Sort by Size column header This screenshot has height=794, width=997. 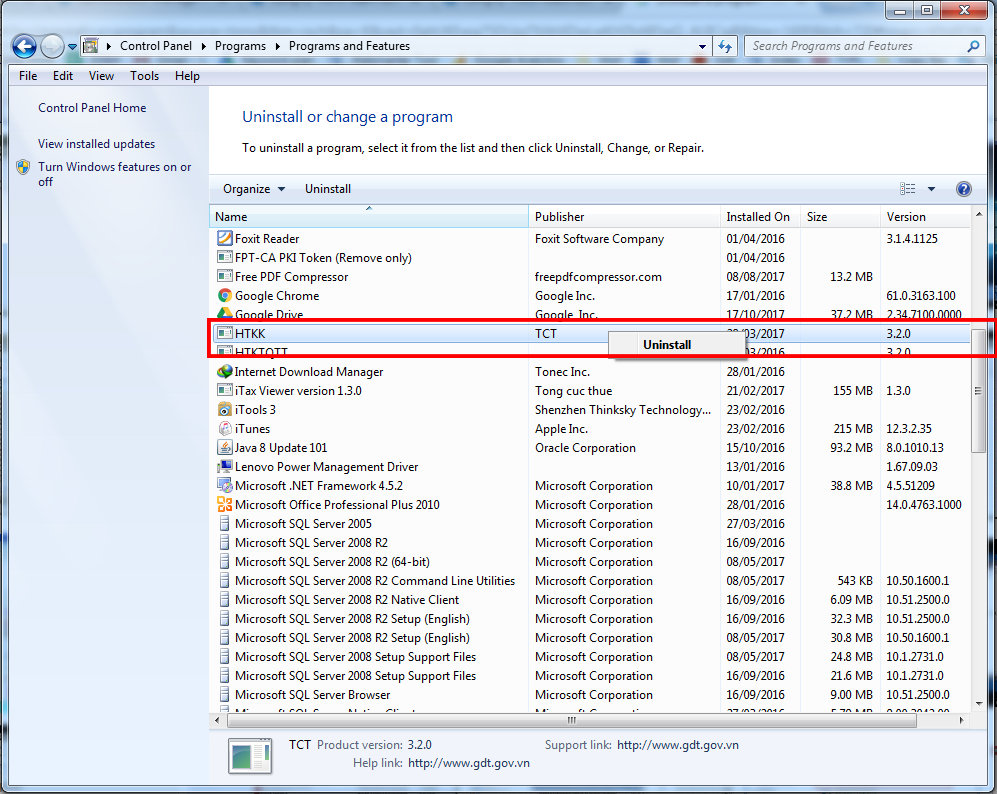point(840,217)
